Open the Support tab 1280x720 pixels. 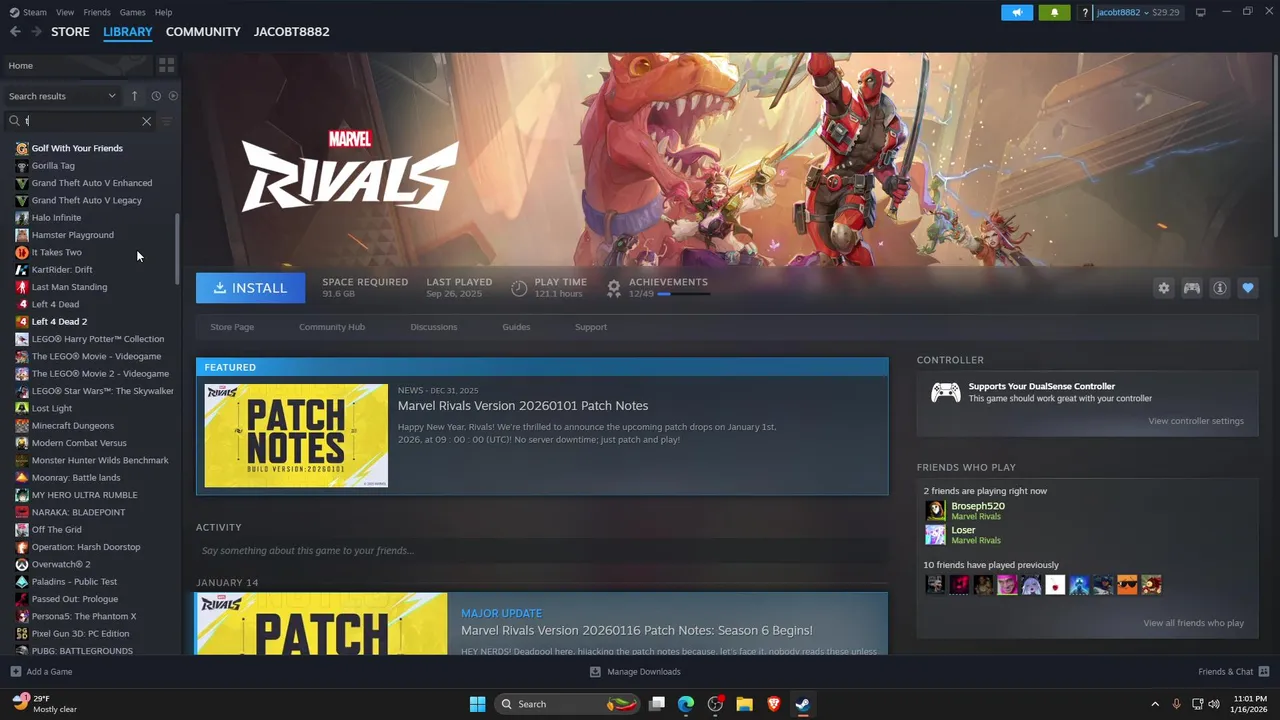(591, 327)
